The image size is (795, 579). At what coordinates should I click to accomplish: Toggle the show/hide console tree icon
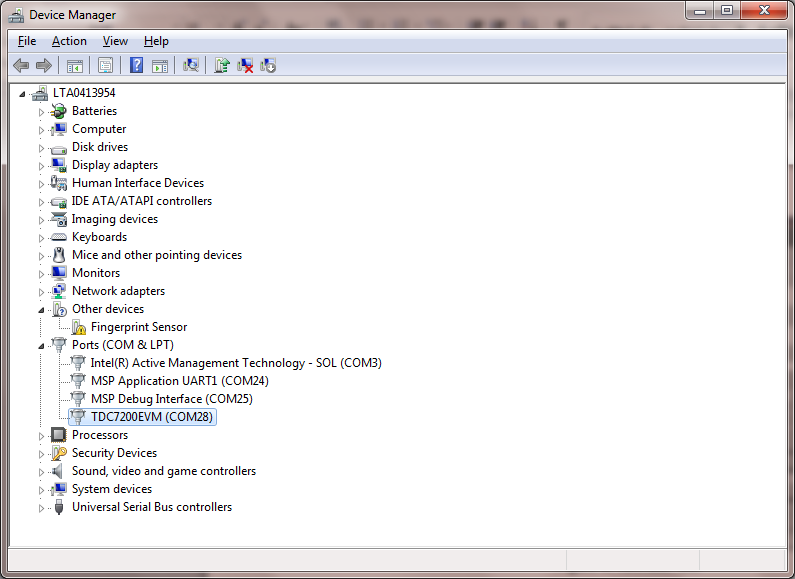[x=75, y=65]
